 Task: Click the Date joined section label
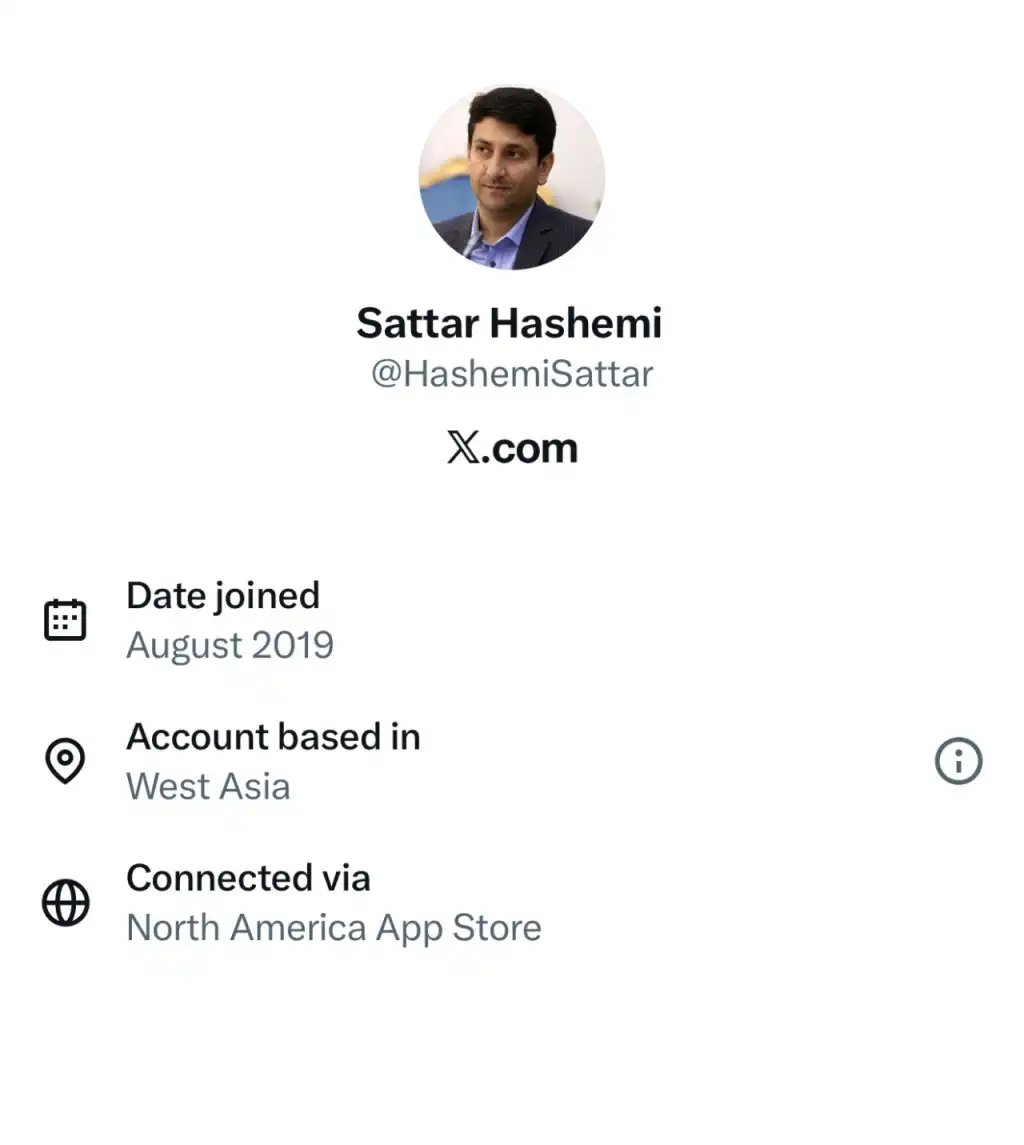point(222,595)
